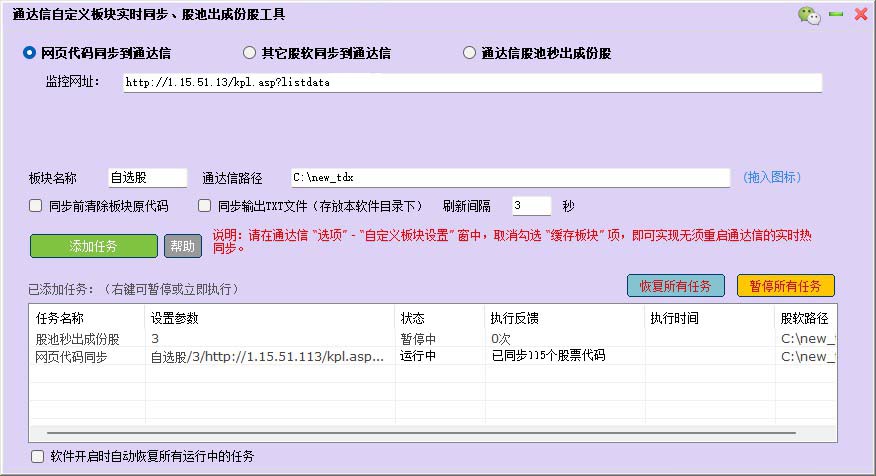Viewport: 876px width, 476px height.
Task: Click the WeChat icon in title bar
Action: (808, 14)
